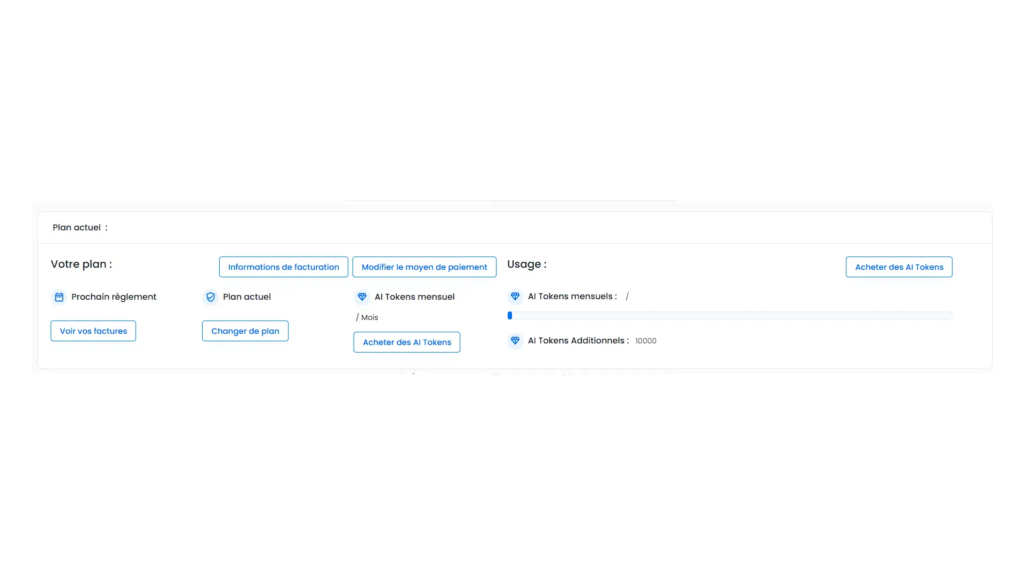Click the 'AI Tokens Additionnels :' label
Viewport: 1024px width, 576px height.
pyautogui.click(x=578, y=341)
